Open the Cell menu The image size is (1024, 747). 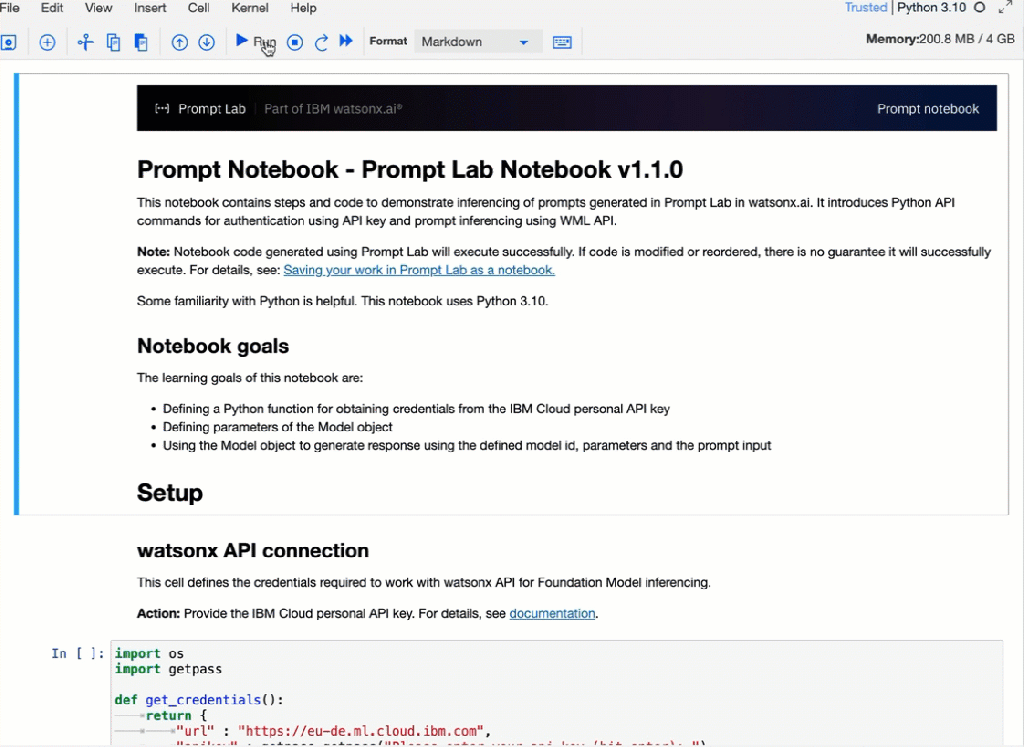coord(198,8)
